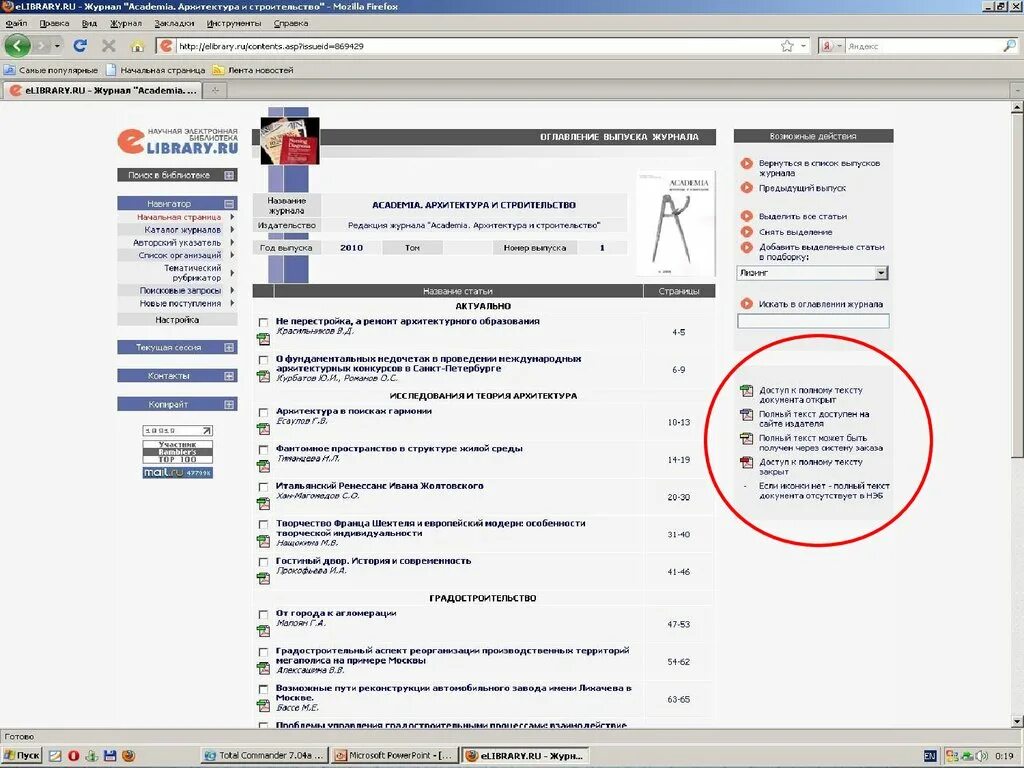1024x768 pixels.
Task: Open the Инструменты menu
Action: (234, 23)
